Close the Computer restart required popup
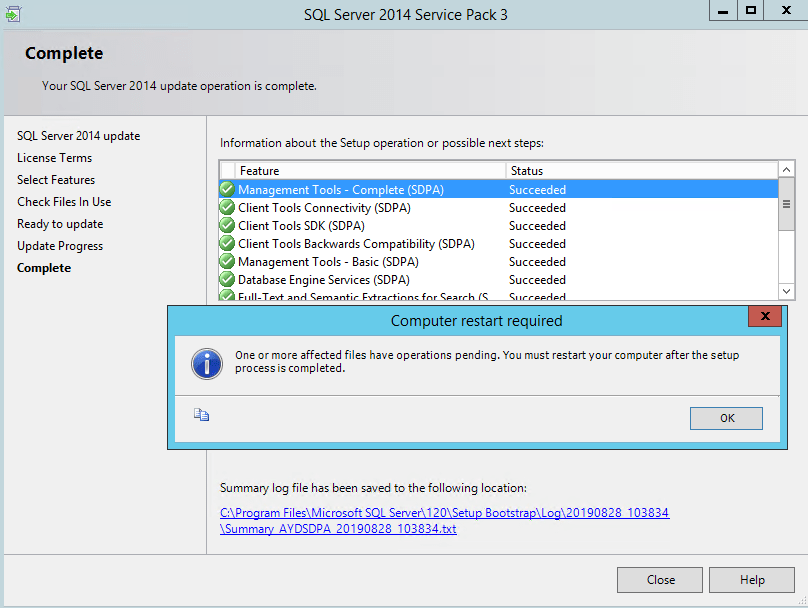808x608 pixels. 764,317
